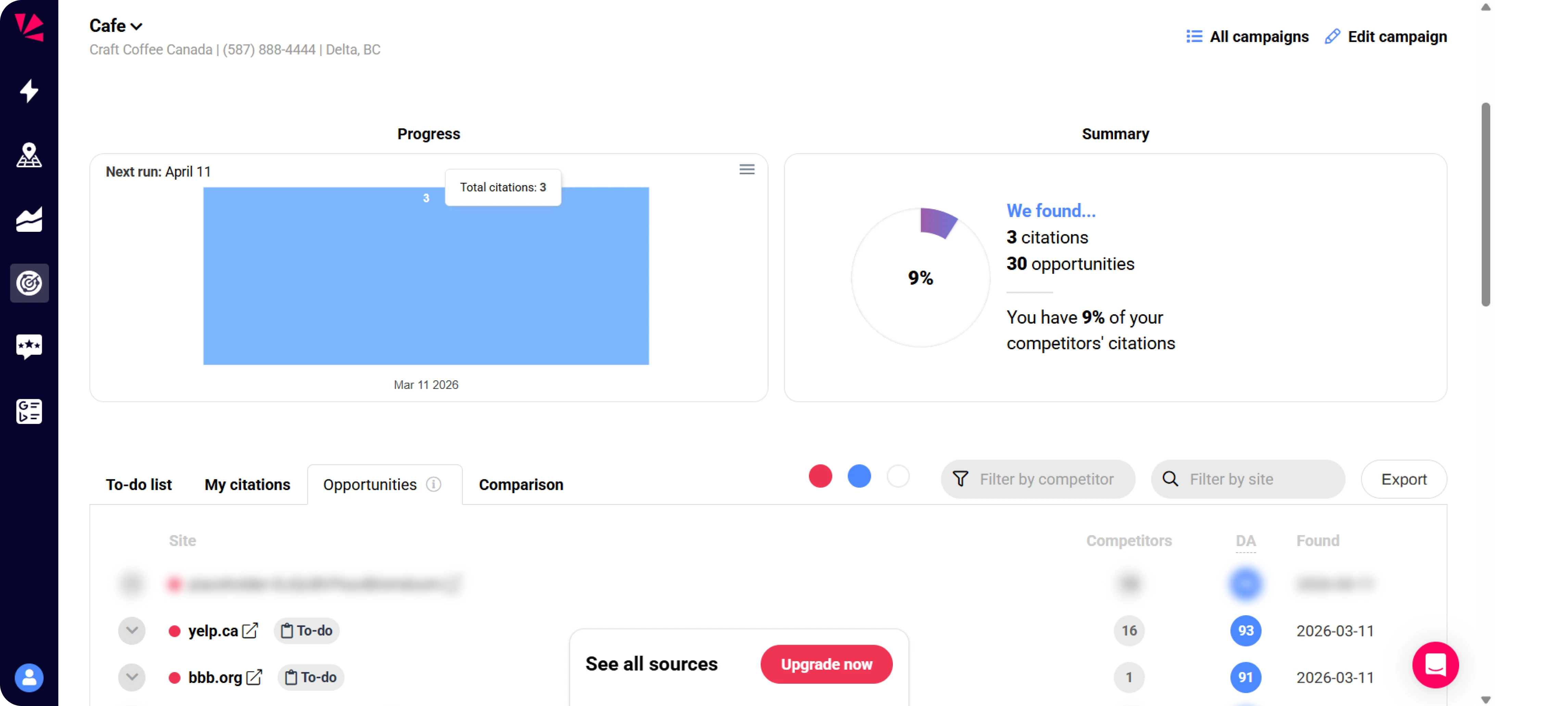
Task: Expand the bbb.org opportunity row
Action: (x=131, y=677)
